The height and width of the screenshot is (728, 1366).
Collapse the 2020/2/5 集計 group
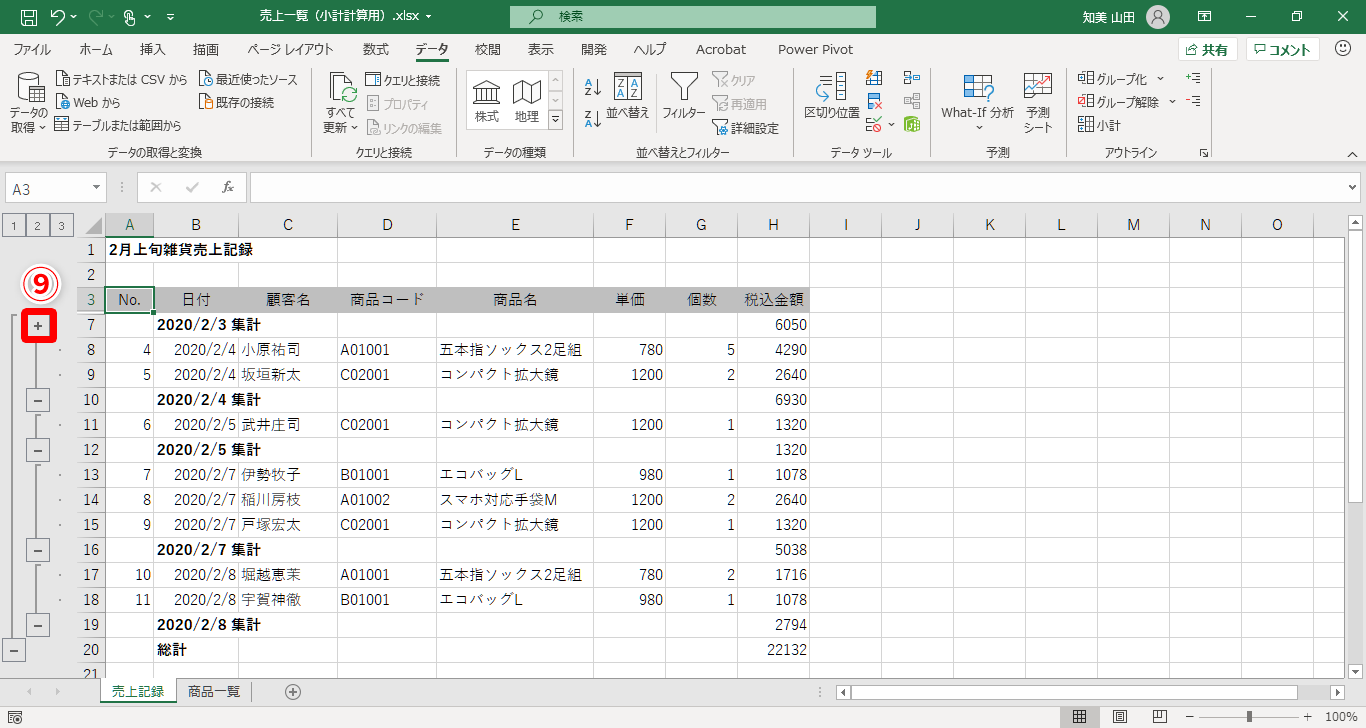click(x=38, y=450)
